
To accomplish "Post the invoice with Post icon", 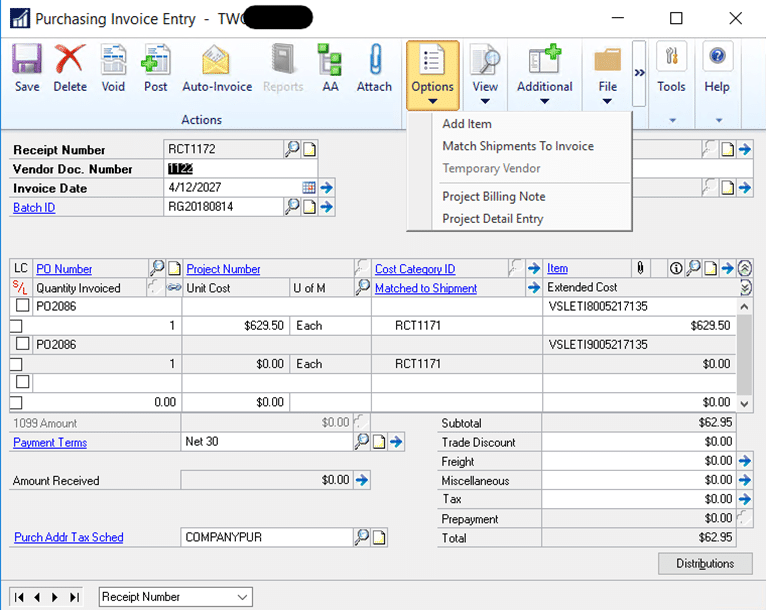I will coord(155,60).
